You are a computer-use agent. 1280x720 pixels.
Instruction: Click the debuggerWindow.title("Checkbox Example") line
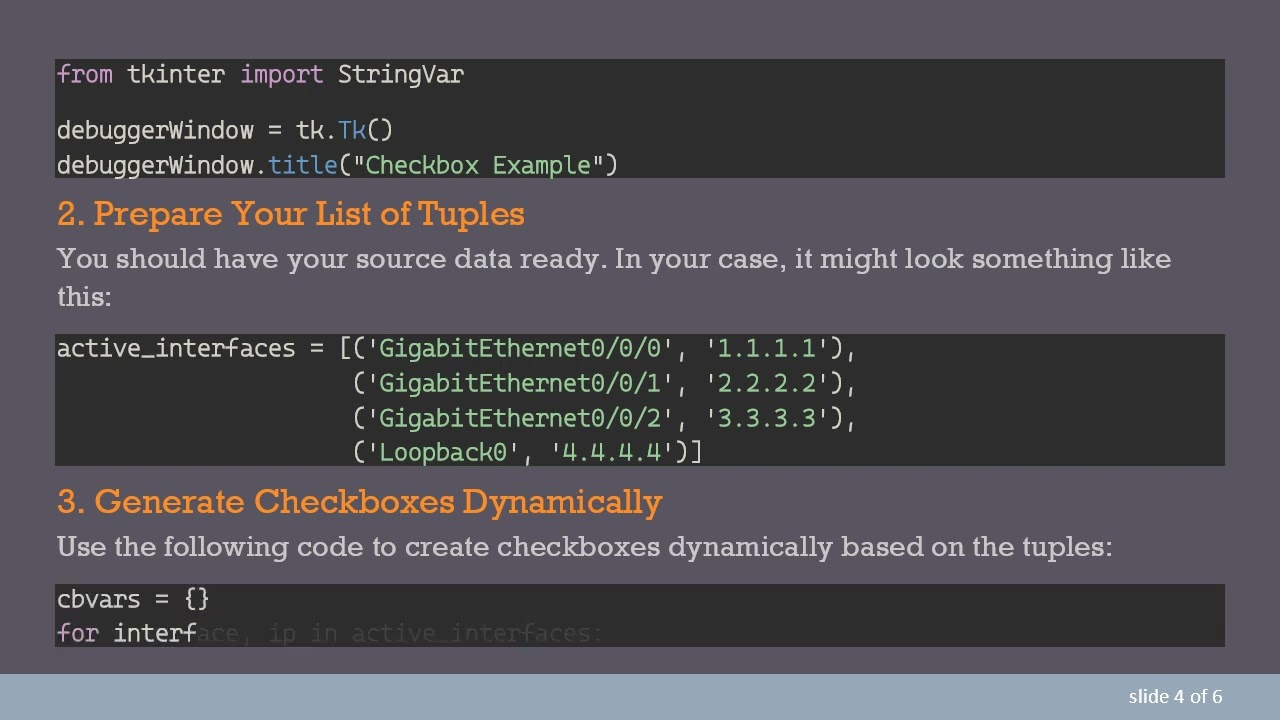[x=337, y=165]
